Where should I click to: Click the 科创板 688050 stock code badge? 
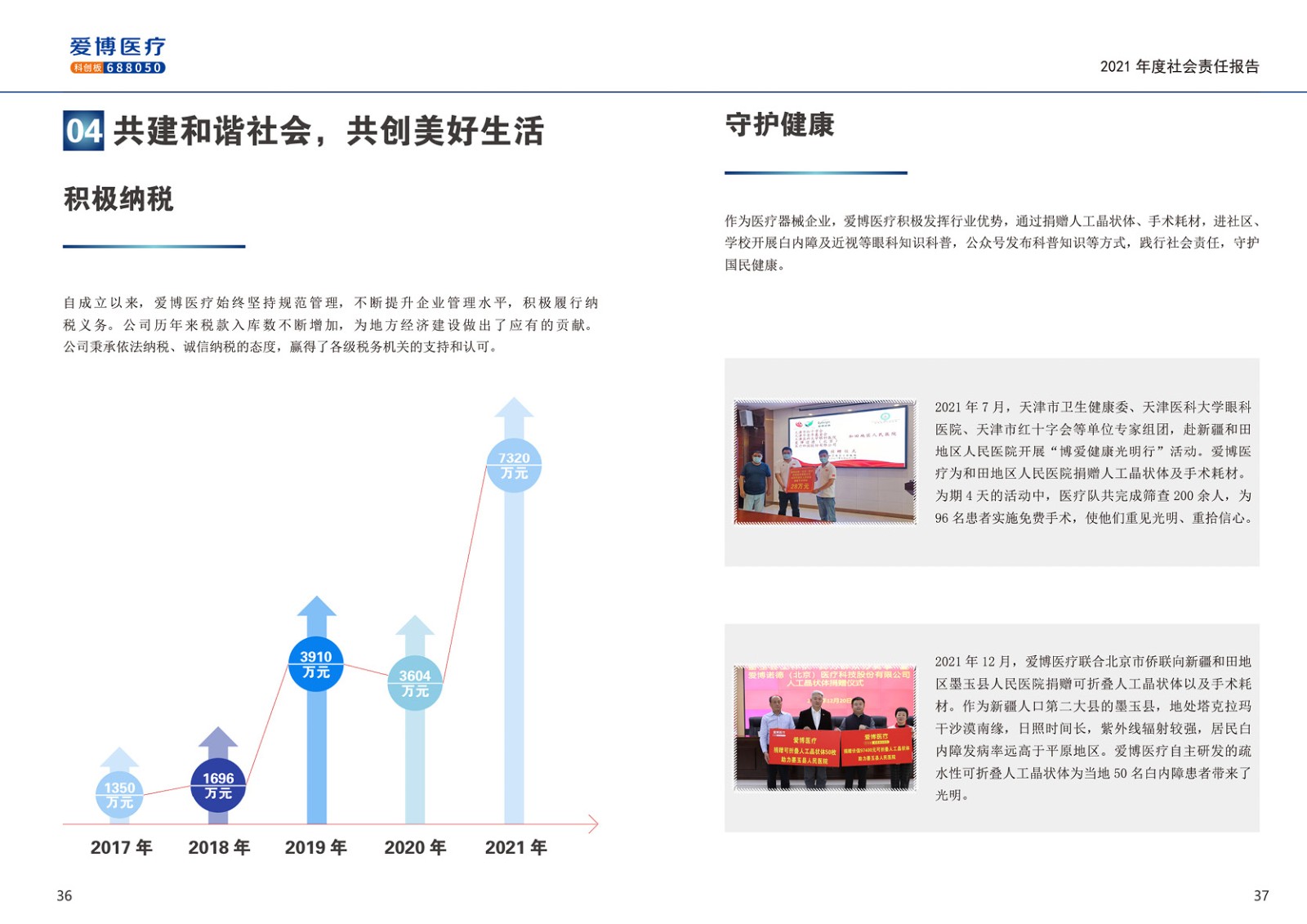[x=118, y=68]
